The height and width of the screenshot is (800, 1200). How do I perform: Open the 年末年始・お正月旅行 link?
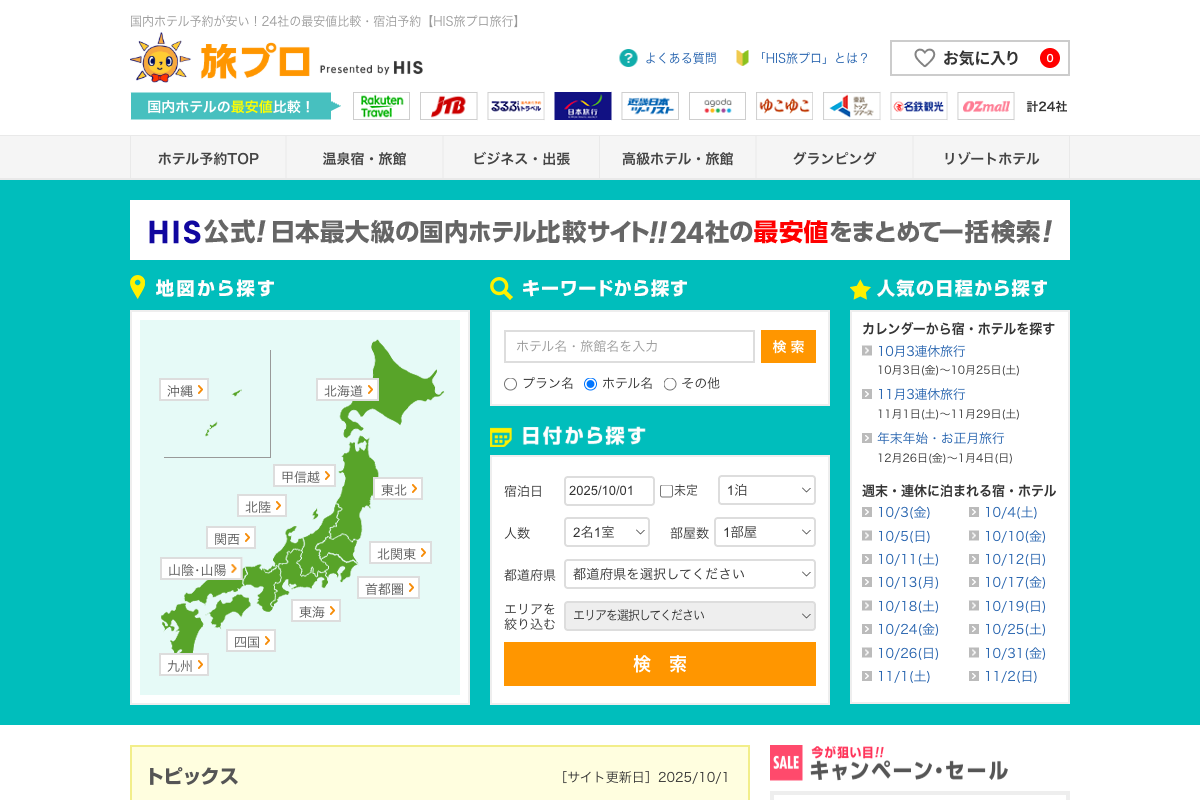click(940, 438)
